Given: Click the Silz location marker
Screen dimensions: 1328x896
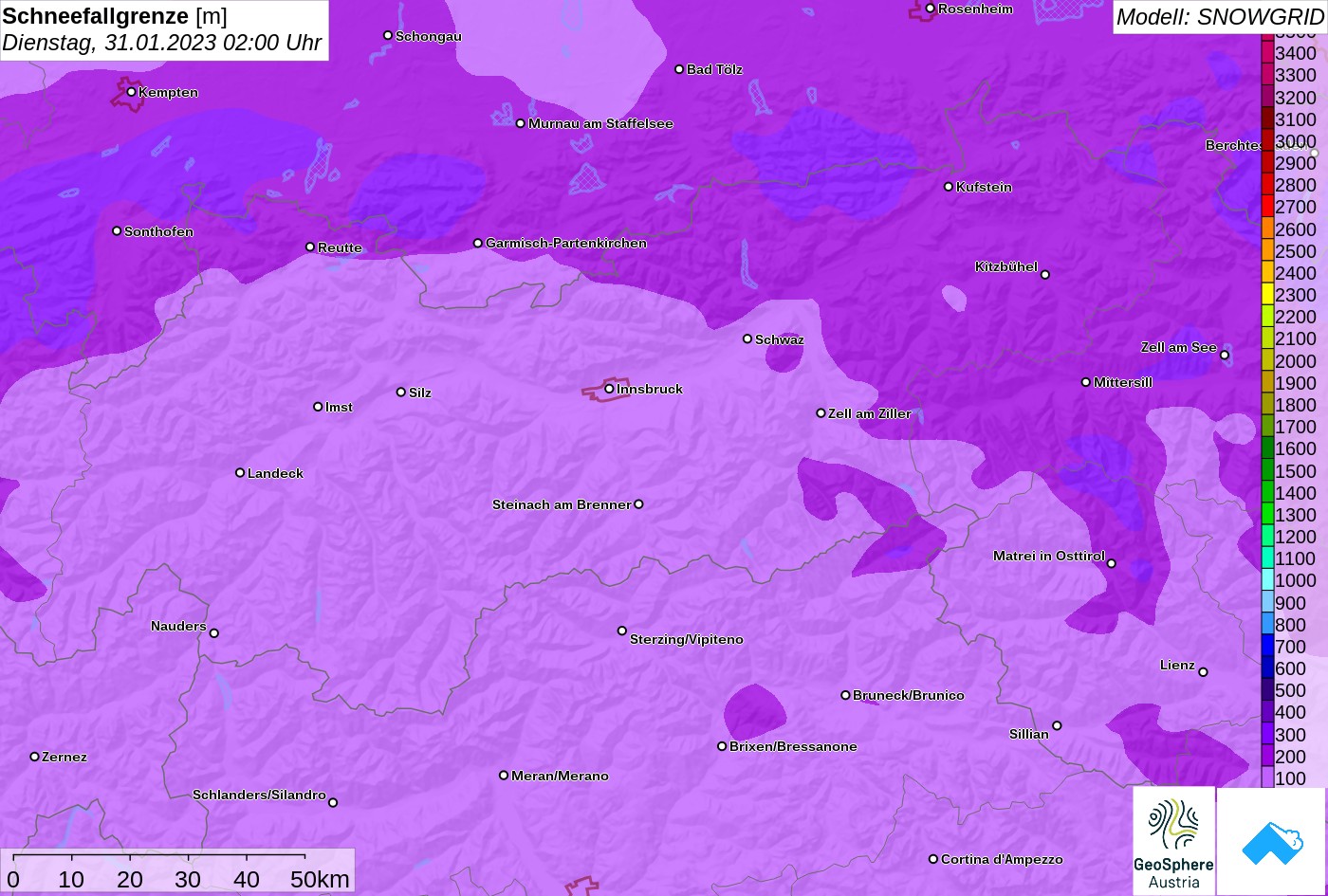Looking at the screenshot, I should 401,392.
